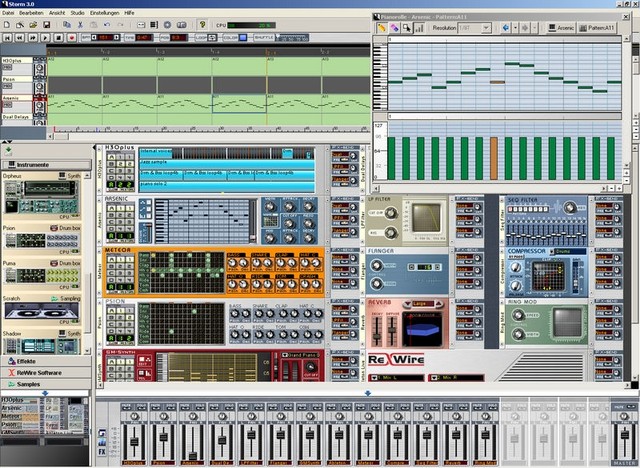Select pattern C in the H3Oplus module
The height and width of the screenshot is (468, 640).
(111, 171)
